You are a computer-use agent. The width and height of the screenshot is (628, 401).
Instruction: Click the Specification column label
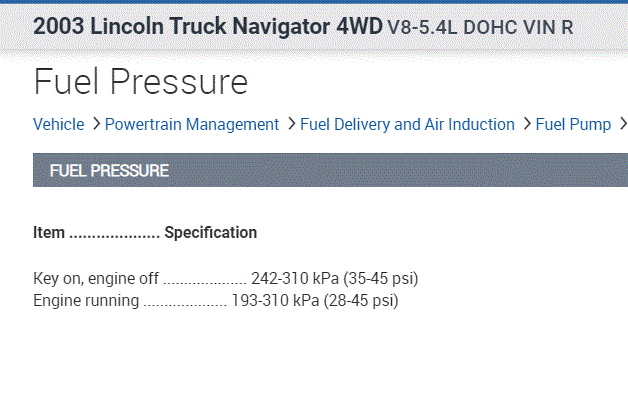[x=210, y=233]
